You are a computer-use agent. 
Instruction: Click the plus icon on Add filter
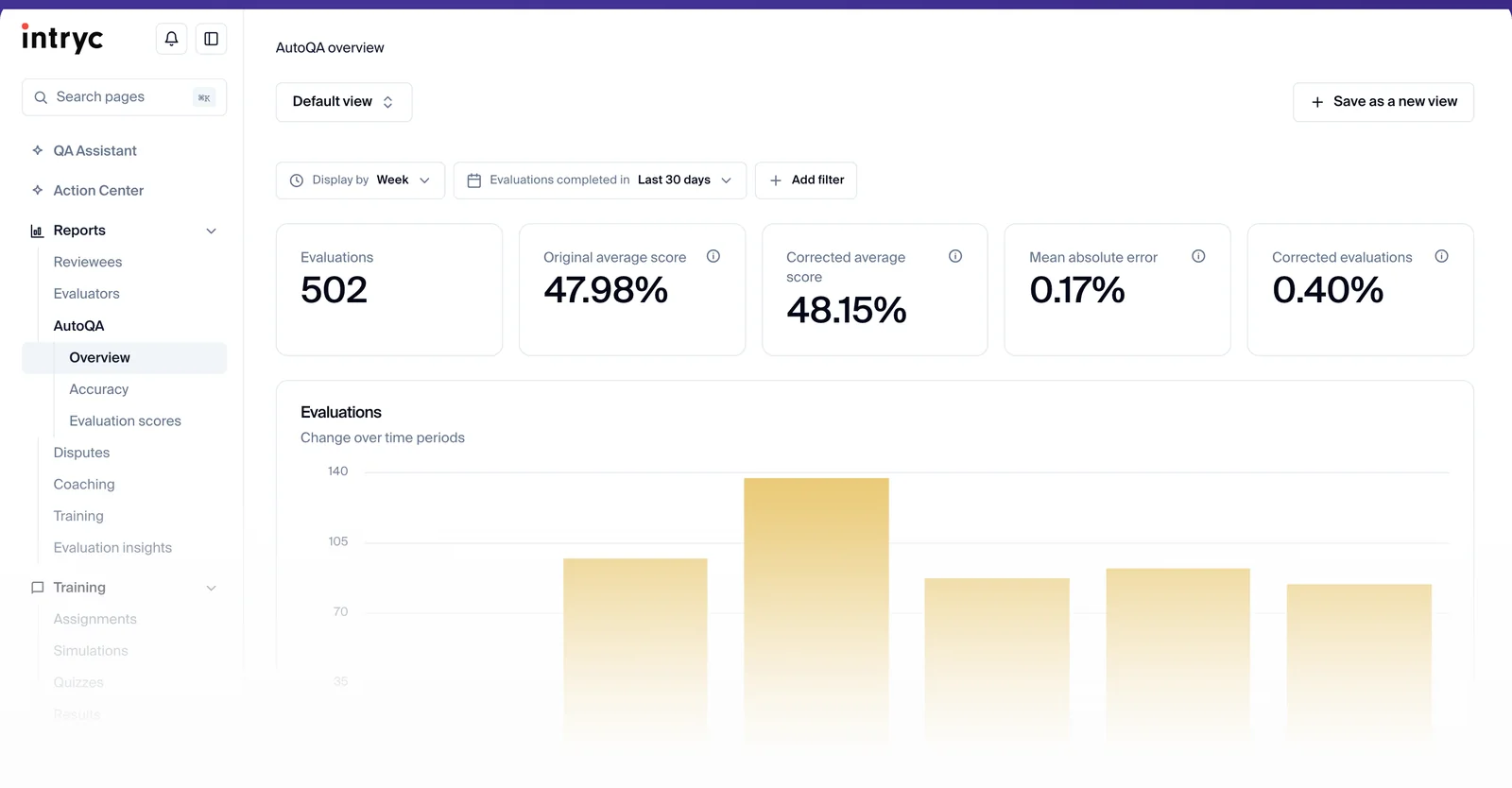tap(776, 180)
